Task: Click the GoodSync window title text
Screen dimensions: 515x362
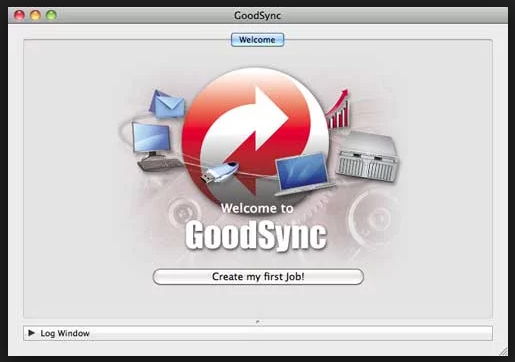Action: [257, 15]
